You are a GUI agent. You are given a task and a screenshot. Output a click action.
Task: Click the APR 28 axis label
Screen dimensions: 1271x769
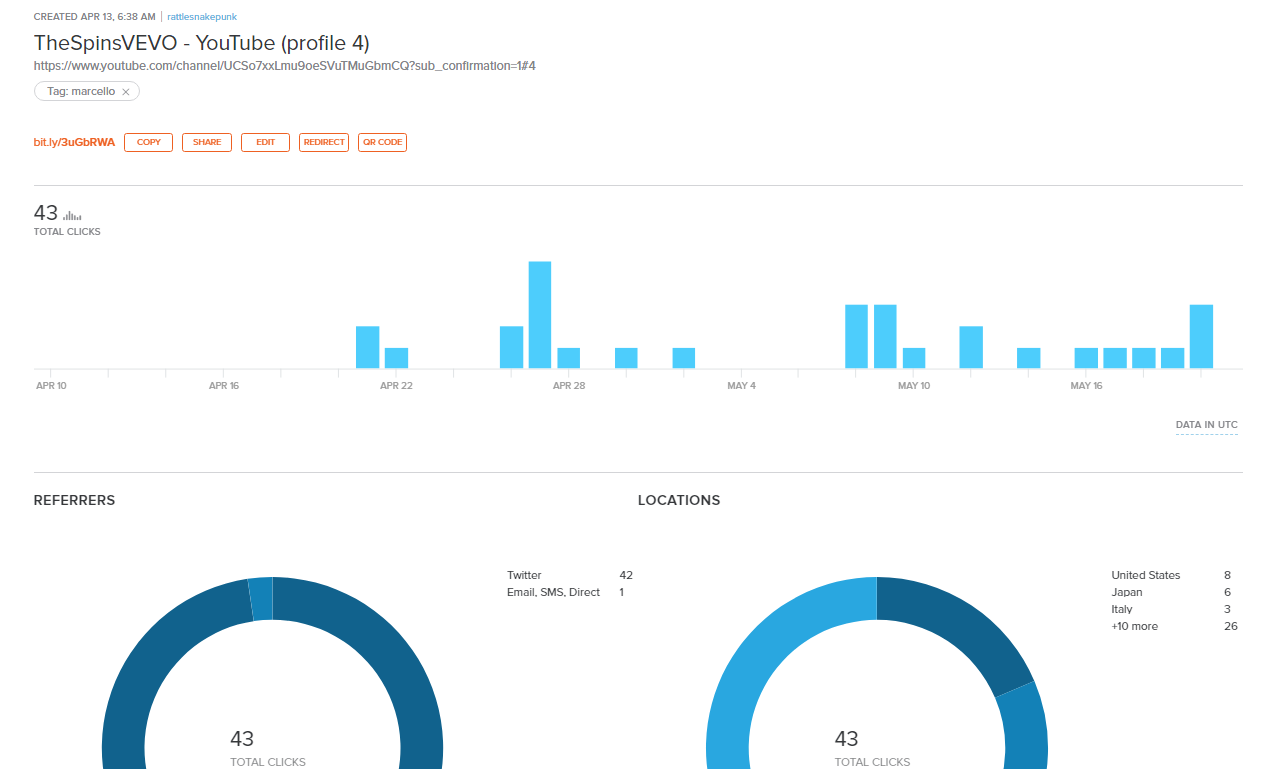(x=569, y=386)
